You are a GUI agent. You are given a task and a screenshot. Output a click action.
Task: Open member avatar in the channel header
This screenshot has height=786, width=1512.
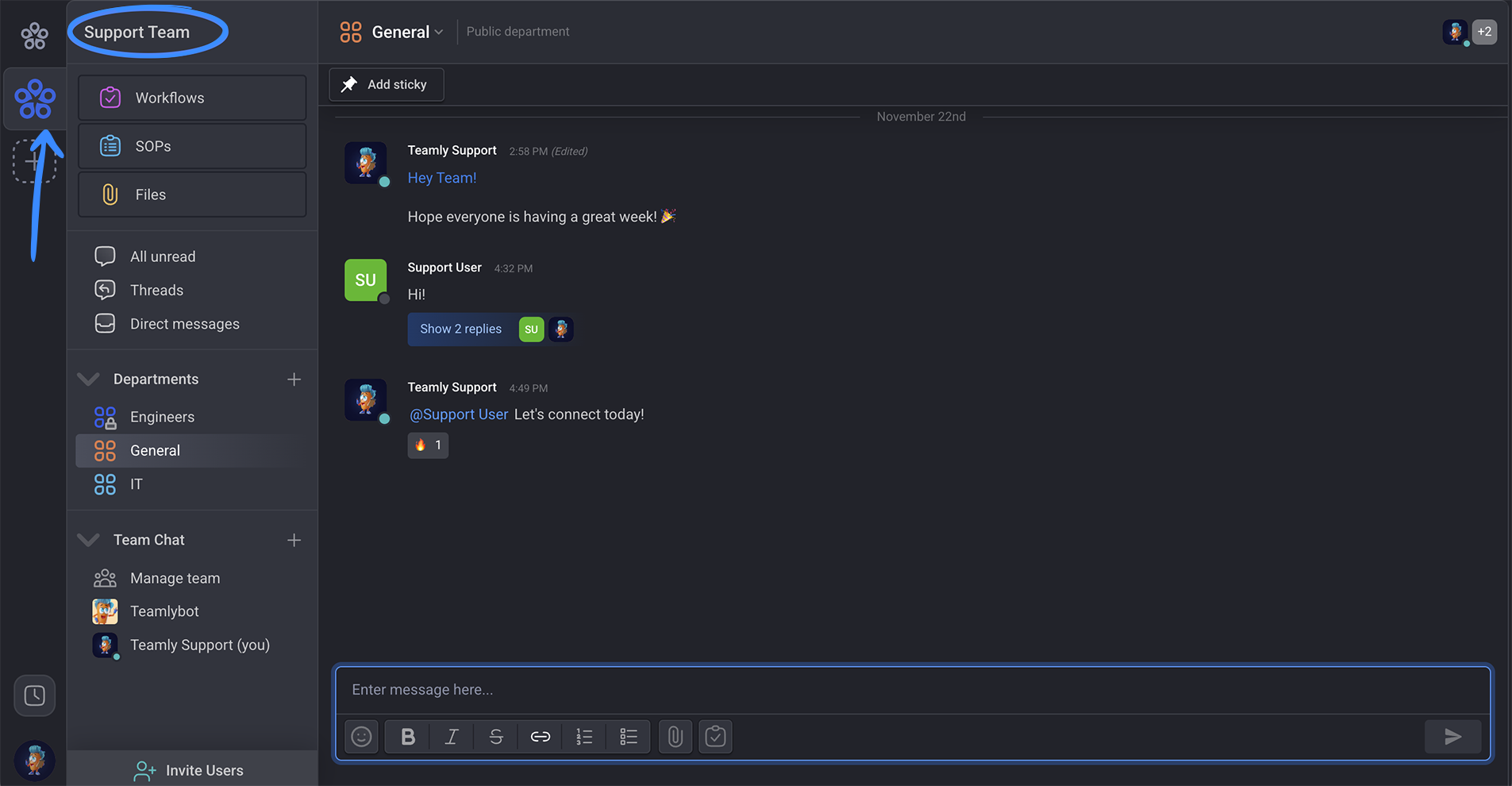[x=1455, y=32]
